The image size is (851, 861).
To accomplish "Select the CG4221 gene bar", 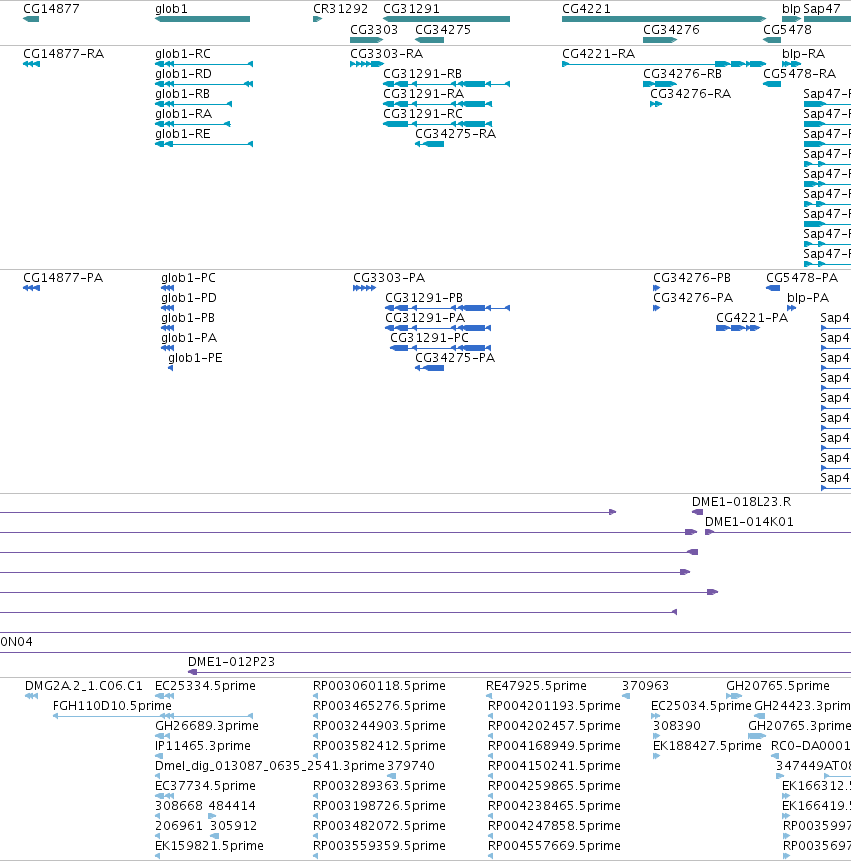I will 664,19.
